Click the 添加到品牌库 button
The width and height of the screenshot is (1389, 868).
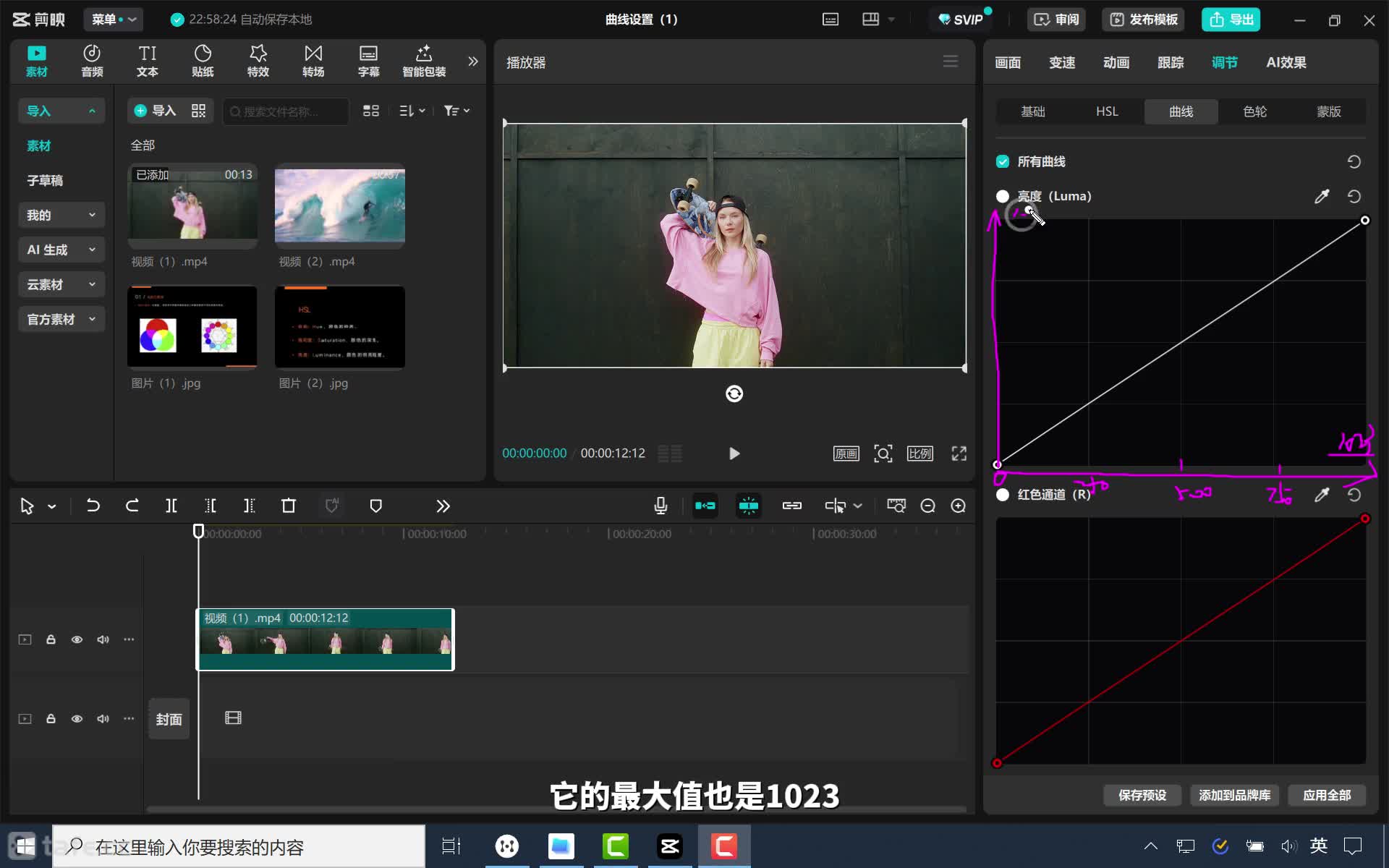[x=1235, y=795]
